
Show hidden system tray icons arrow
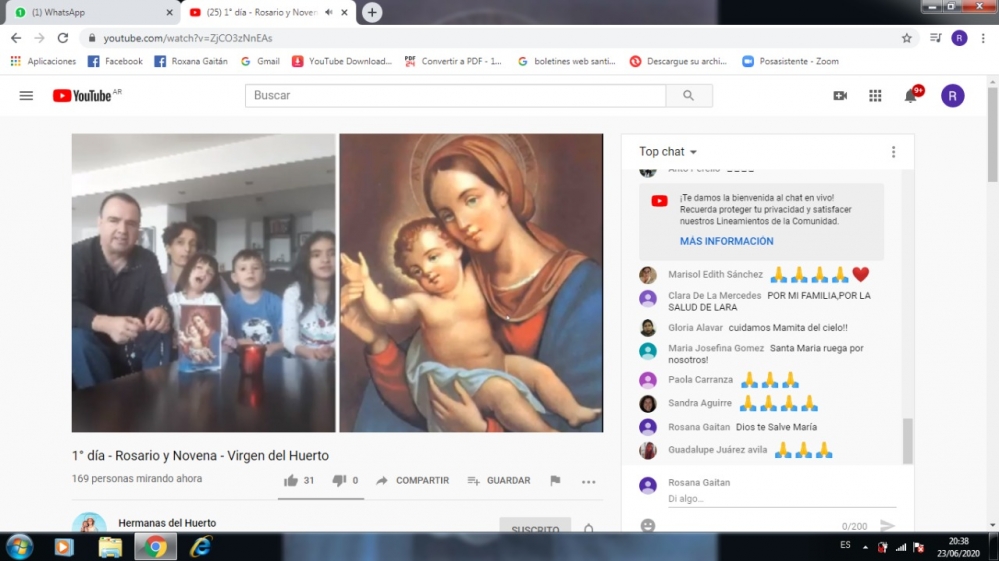[865, 546]
